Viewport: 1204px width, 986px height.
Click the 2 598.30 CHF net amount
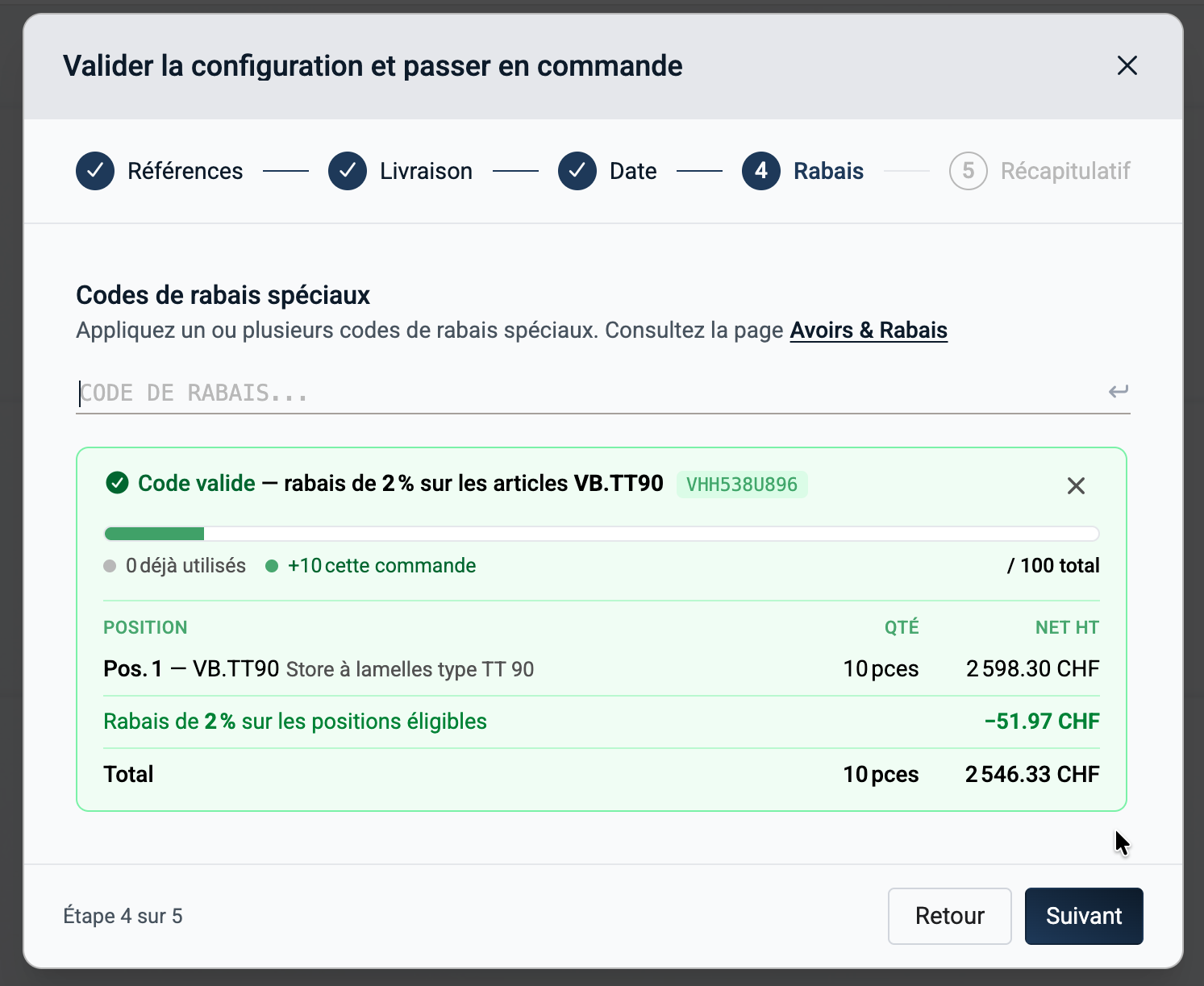click(1033, 669)
